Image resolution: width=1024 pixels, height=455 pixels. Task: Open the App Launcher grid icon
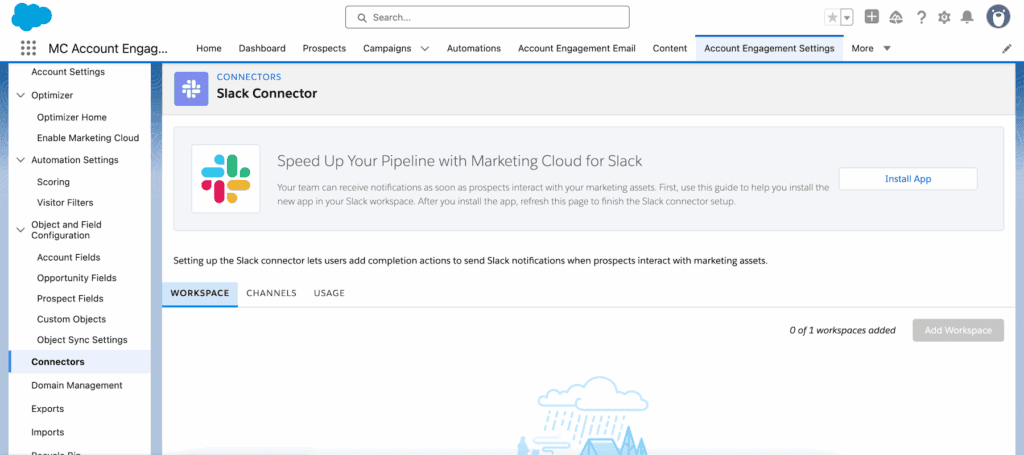point(28,48)
